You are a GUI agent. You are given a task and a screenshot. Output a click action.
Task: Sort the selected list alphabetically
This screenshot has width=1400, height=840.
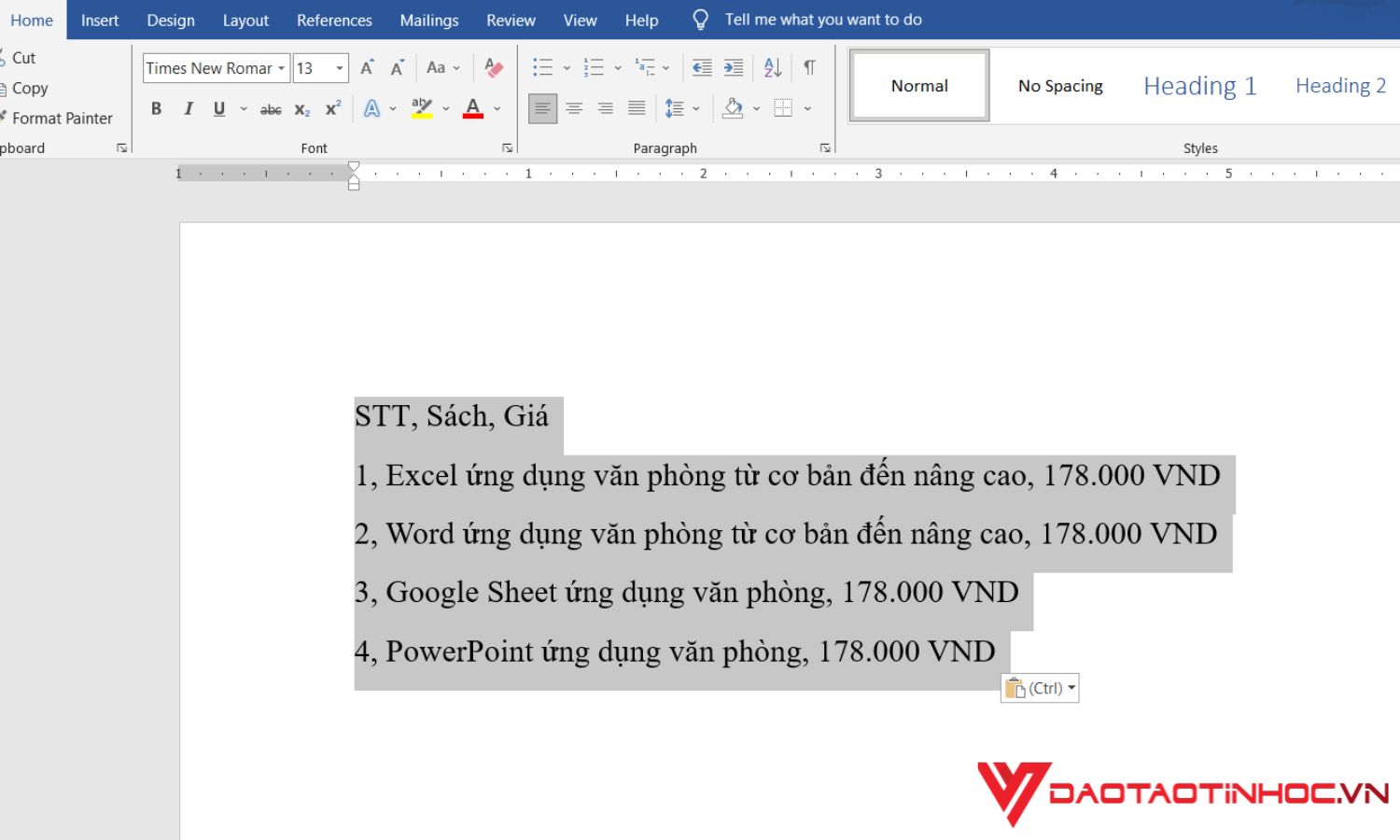770,67
